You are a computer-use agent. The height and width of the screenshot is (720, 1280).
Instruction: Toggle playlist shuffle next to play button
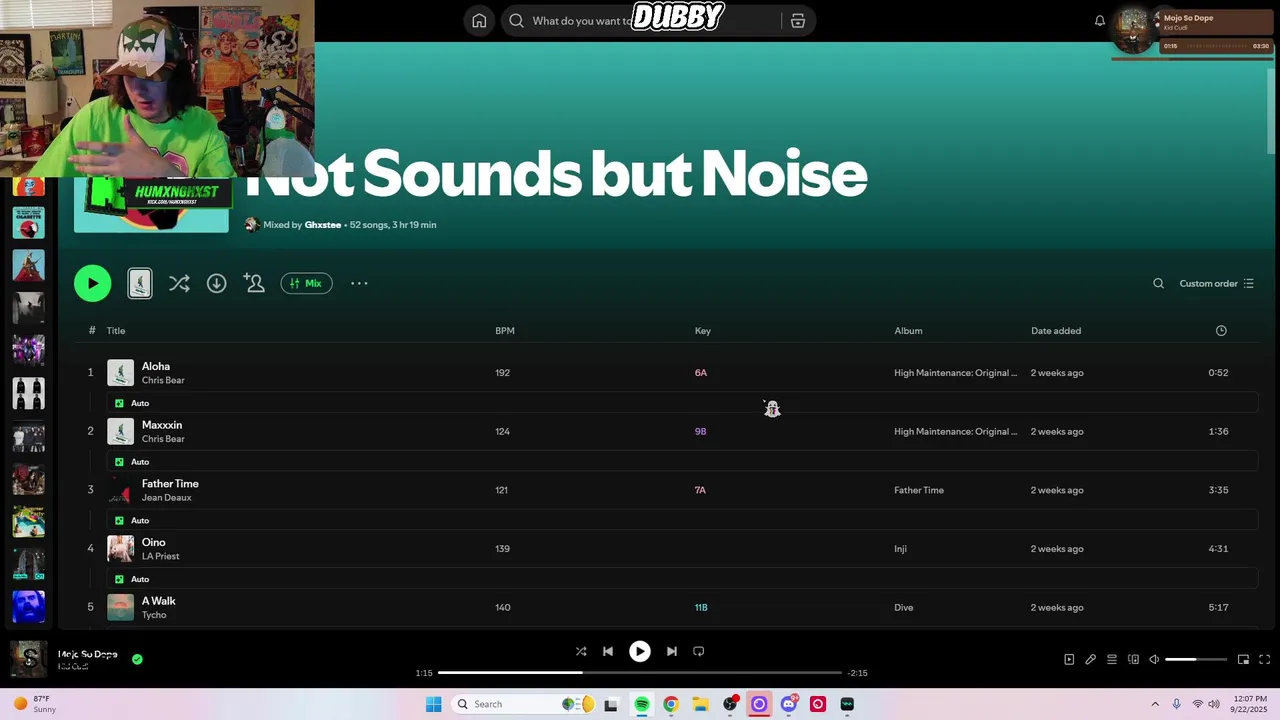click(x=179, y=283)
